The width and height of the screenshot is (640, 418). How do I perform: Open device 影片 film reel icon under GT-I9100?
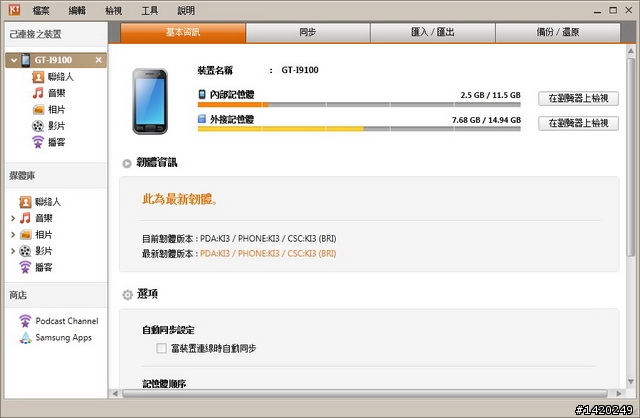(38, 126)
